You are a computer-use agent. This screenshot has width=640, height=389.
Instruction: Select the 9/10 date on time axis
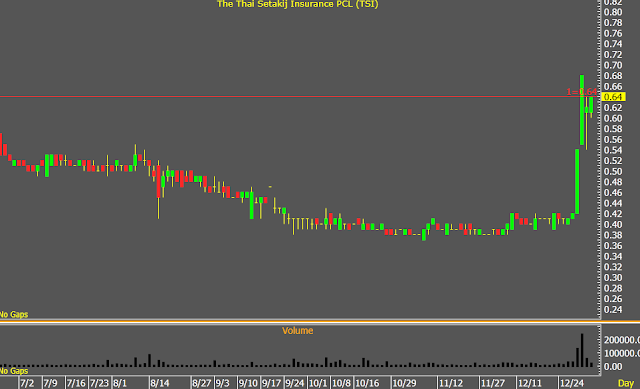(248, 384)
